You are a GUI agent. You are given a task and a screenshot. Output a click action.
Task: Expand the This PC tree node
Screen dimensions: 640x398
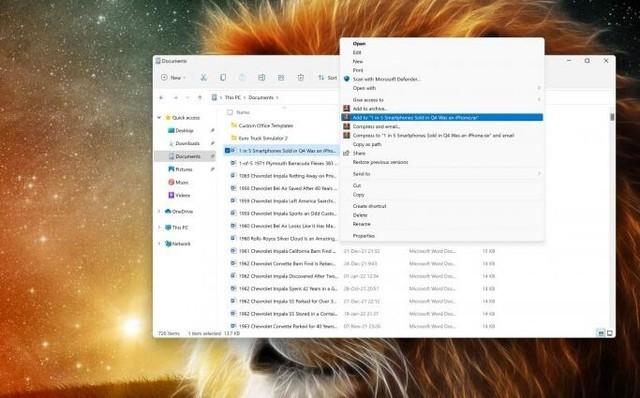pos(159,227)
